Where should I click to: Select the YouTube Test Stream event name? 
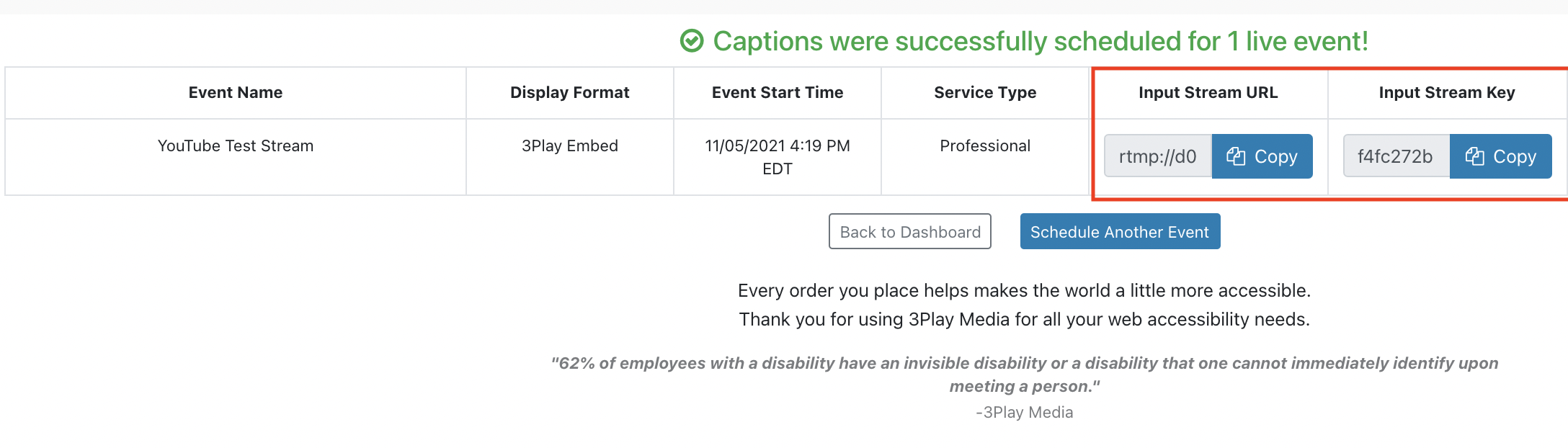[x=236, y=145]
